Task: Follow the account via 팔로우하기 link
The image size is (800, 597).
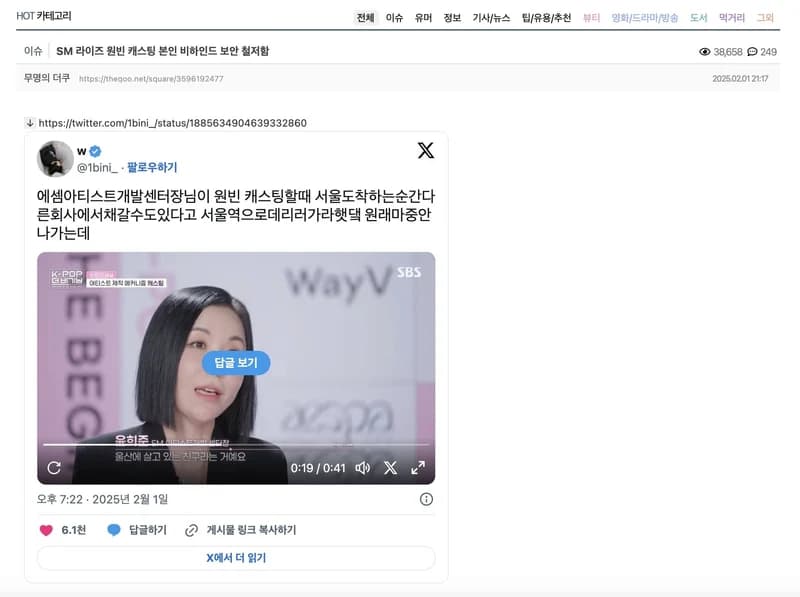Action: 152,167
